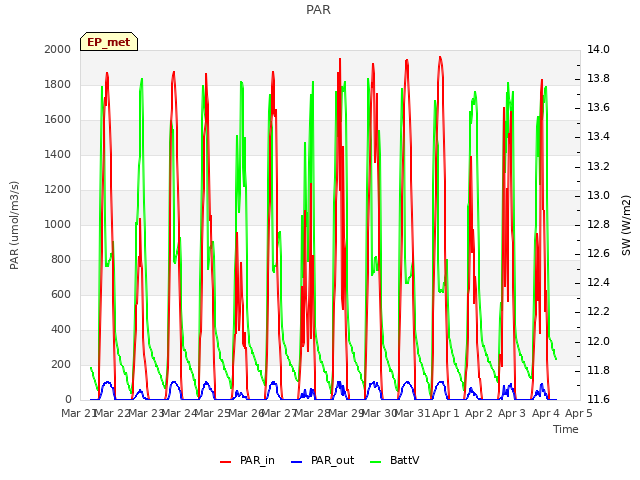The height and width of the screenshot is (480, 640).
Task: Click the 1200 left axis tick label
Action: tap(58, 189)
